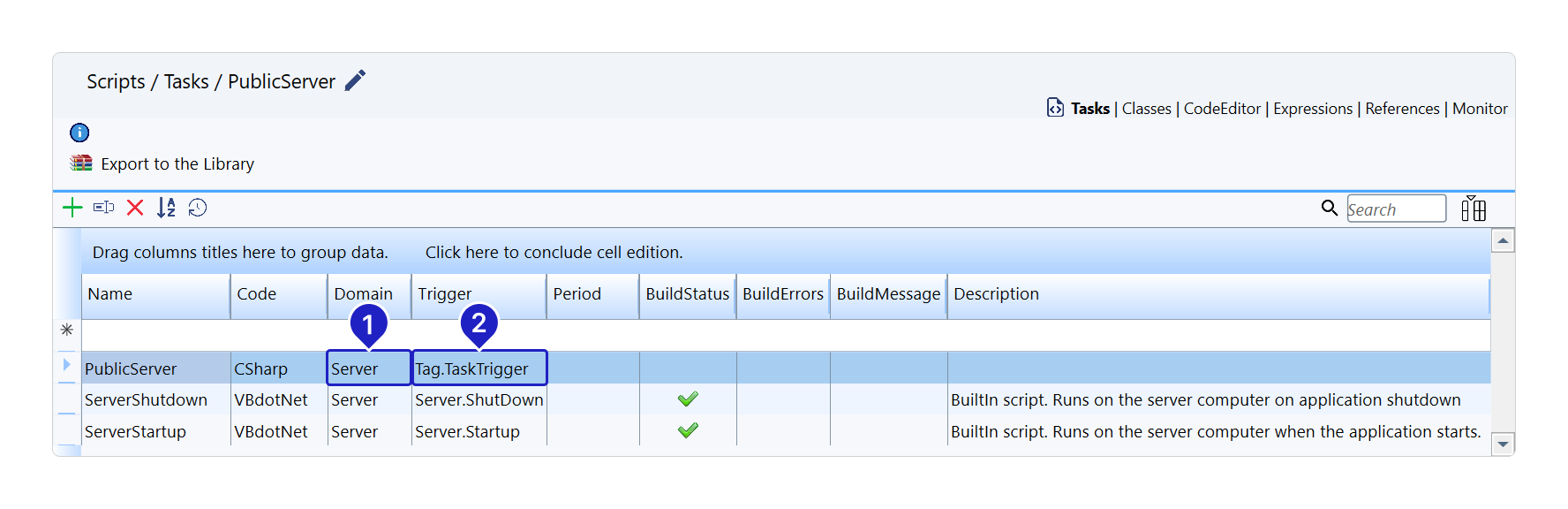Click the sort A-Z toolbar icon
Screen dimensions: 1568x509
pyautogui.click(x=166, y=208)
